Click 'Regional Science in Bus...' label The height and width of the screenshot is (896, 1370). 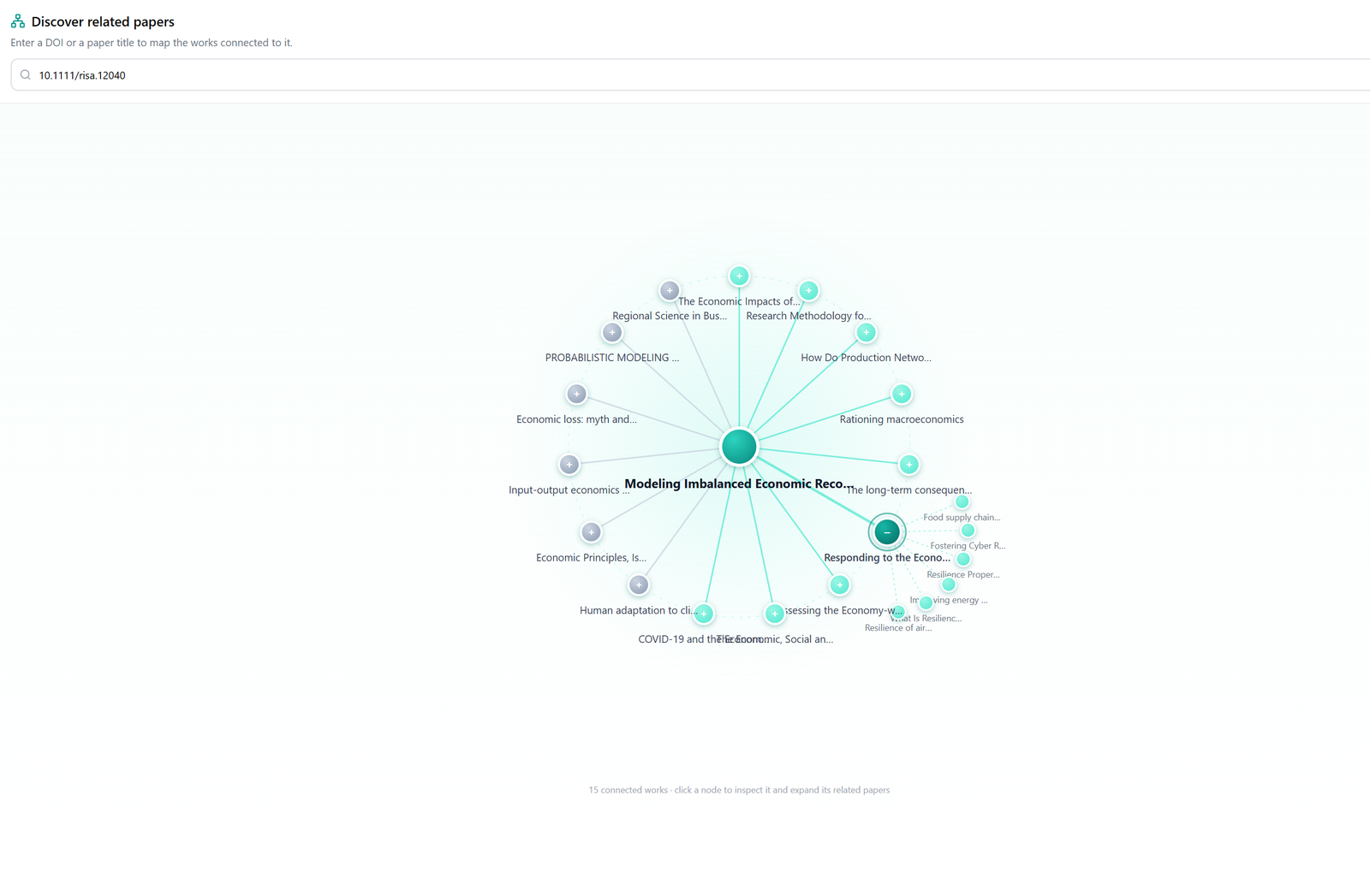point(670,316)
